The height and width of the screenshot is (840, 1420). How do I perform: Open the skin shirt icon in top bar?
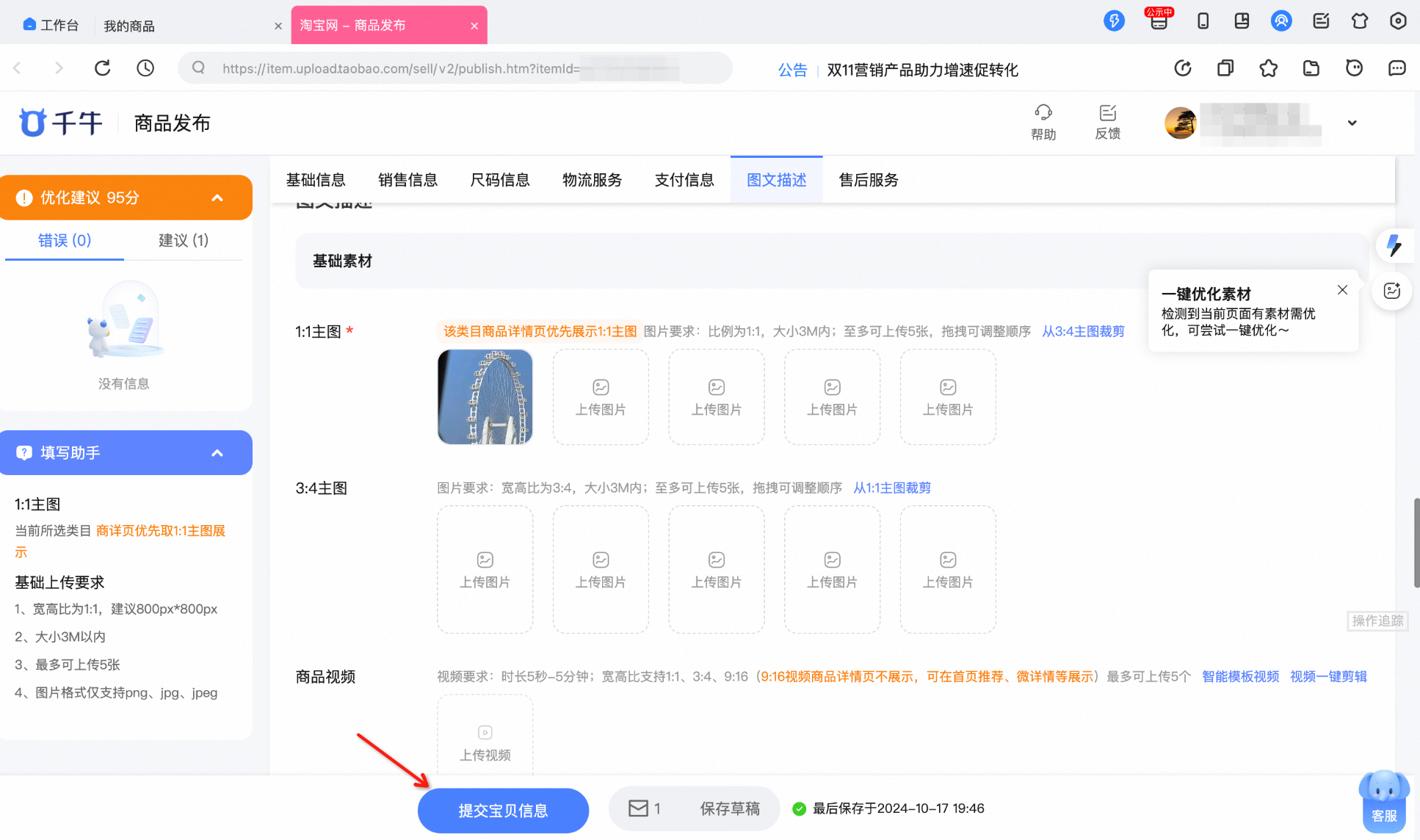(x=1360, y=21)
